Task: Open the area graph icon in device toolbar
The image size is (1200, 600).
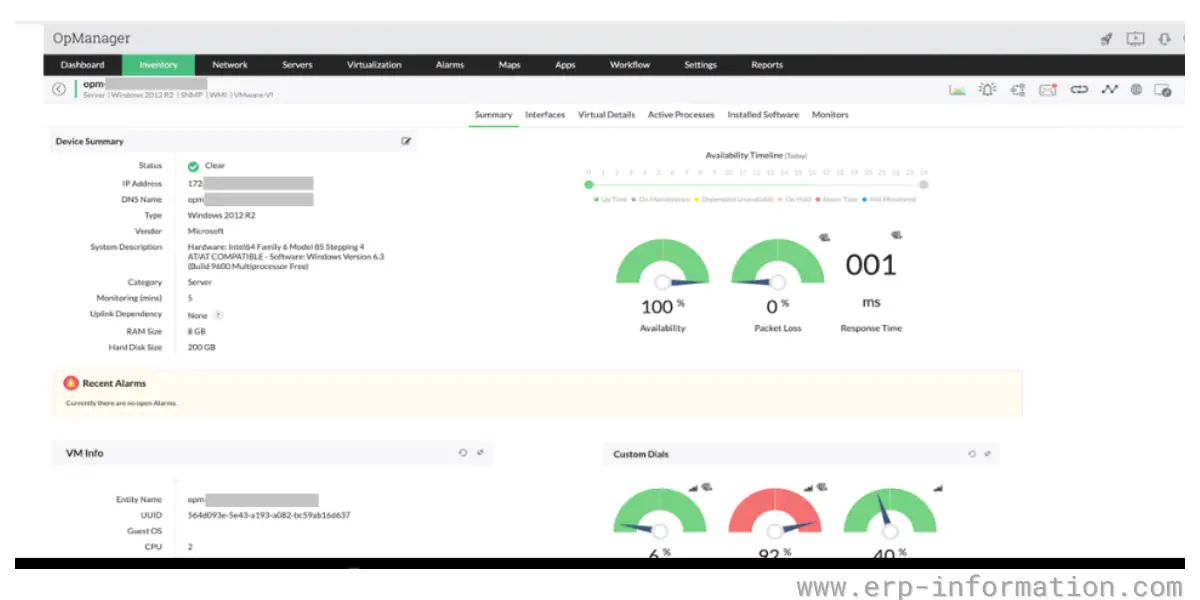Action: click(x=957, y=90)
